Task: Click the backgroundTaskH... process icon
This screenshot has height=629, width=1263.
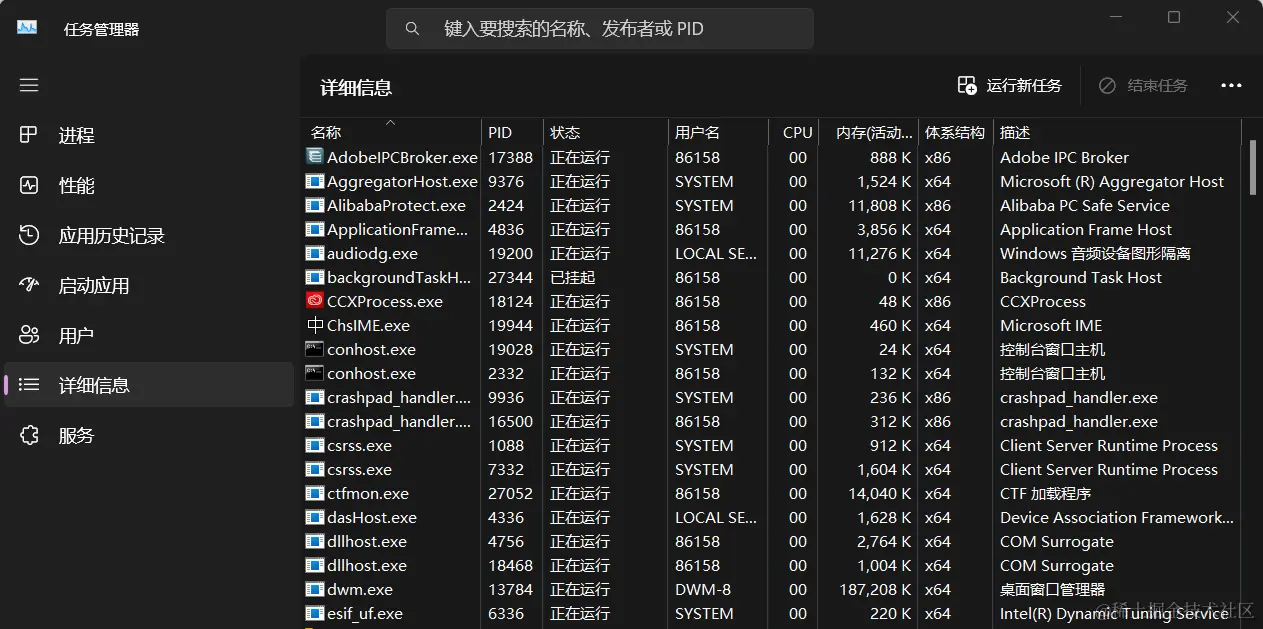Action: coord(315,277)
